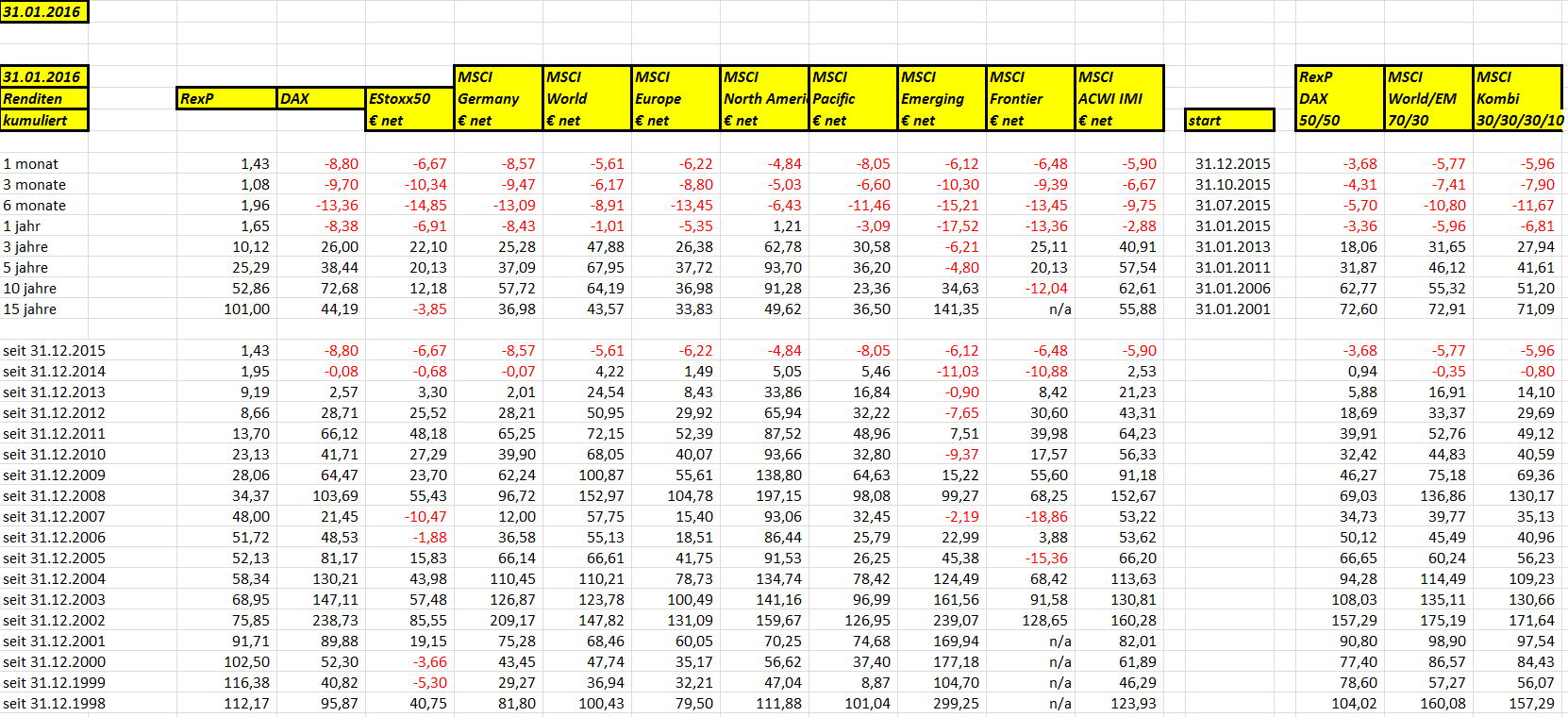Select the start date cell 31.01.2006

[1232, 289]
